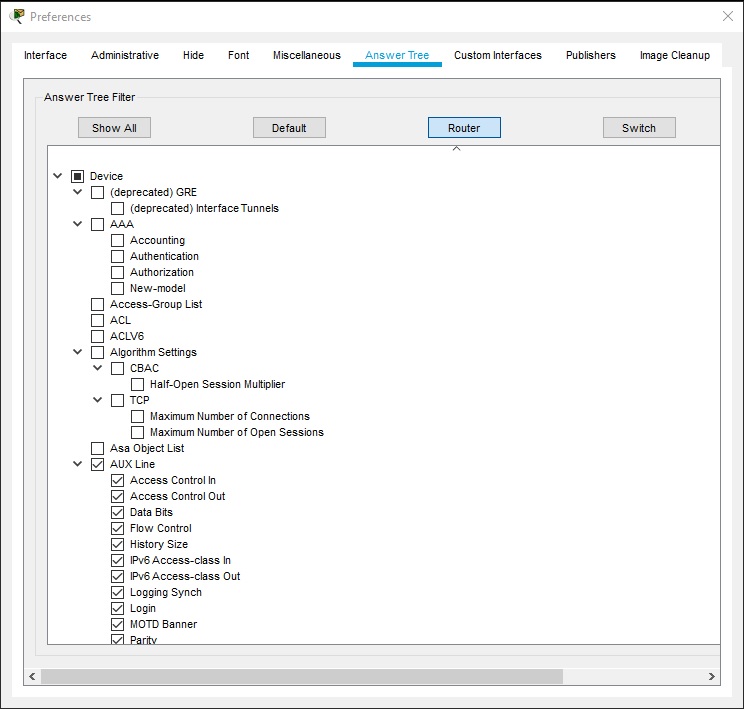The height and width of the screenshot is (709, 744).
Task: Uncheck the Flow Control checkbox
Action: click(117, 528)
